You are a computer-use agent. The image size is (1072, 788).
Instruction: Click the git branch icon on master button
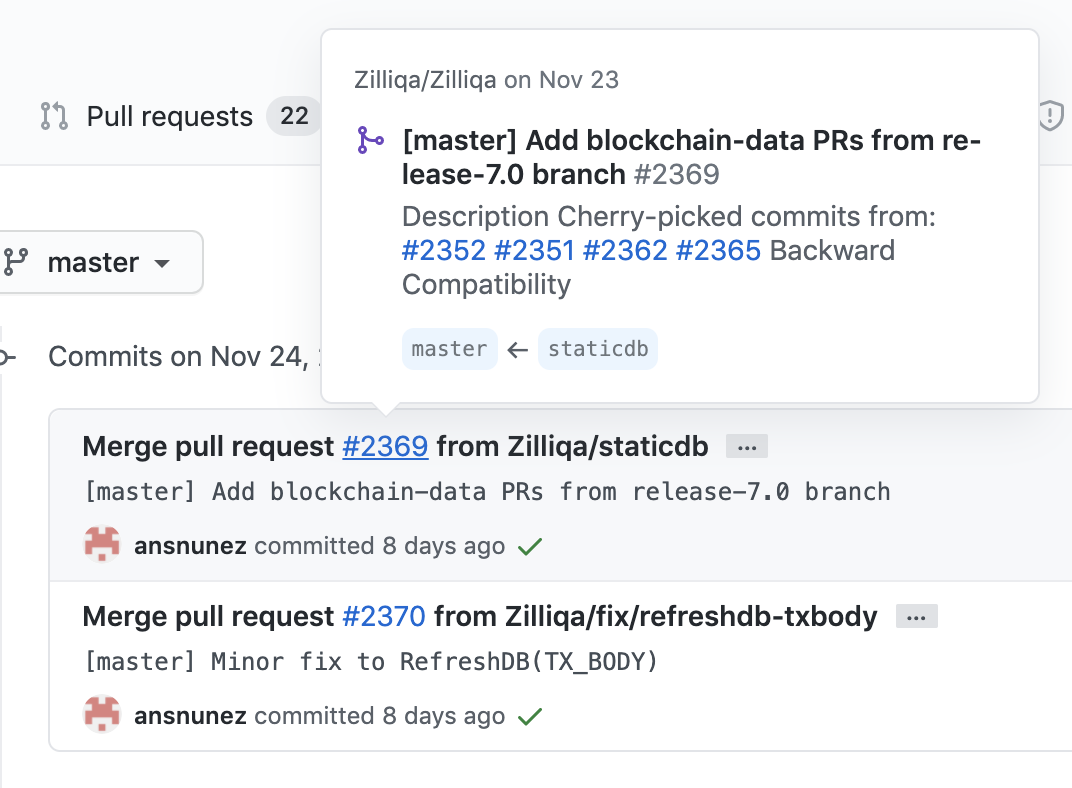coord(15,262)
